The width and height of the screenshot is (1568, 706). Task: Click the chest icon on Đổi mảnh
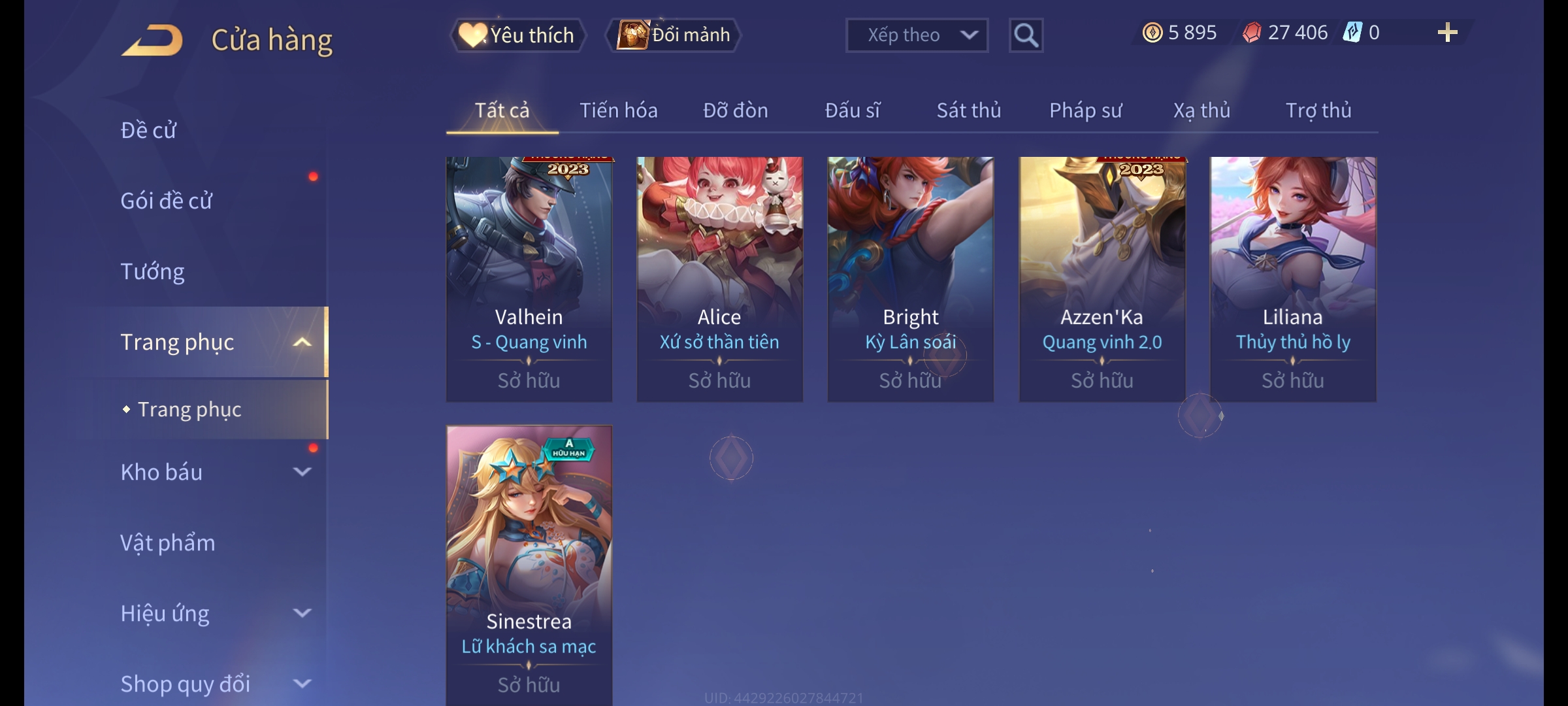(x=632, y=35)
